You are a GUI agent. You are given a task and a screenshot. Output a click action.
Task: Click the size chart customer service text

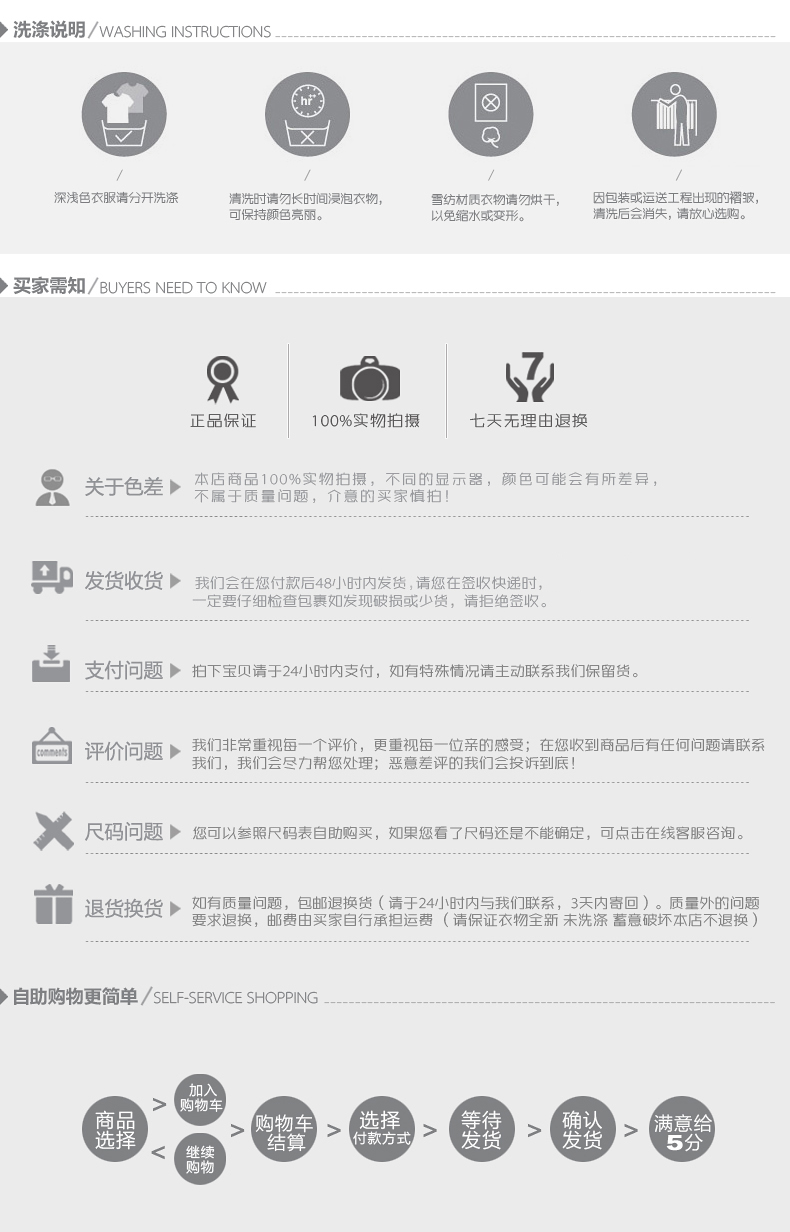[x=468, y=833]
